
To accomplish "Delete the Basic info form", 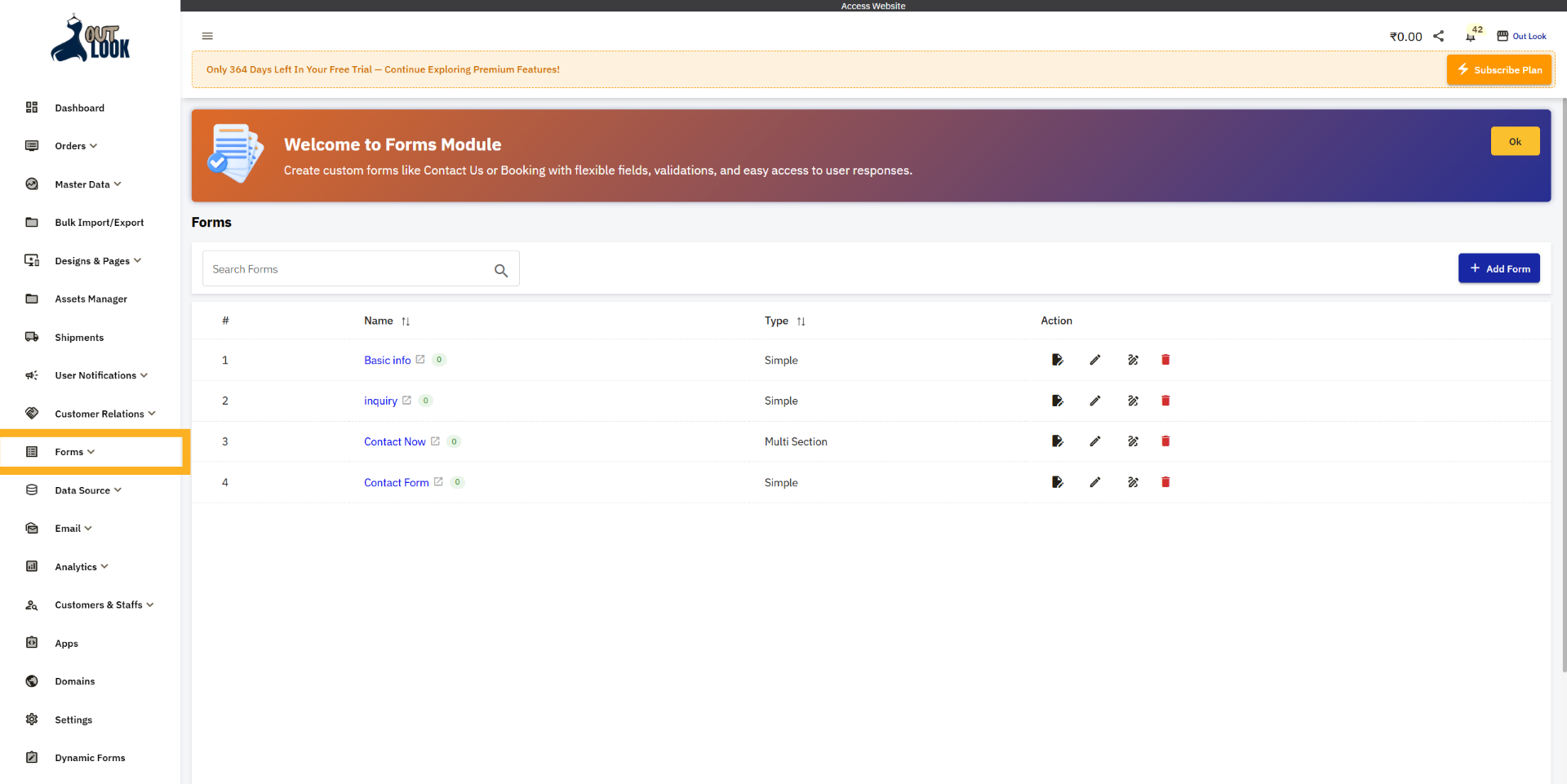I will point(1165,360).
